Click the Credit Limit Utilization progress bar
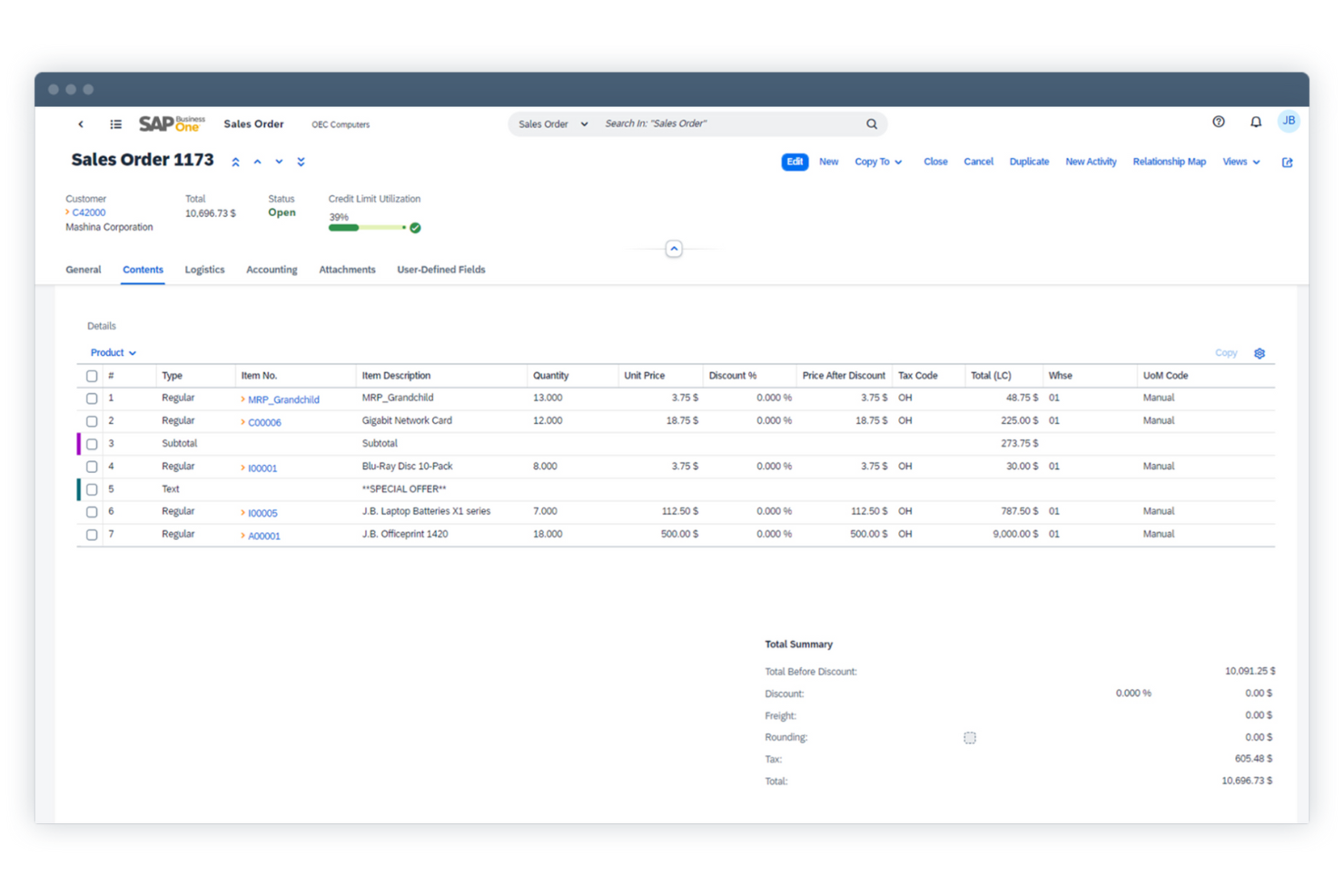The image size is (1344, 896). [x=367, y=228]
